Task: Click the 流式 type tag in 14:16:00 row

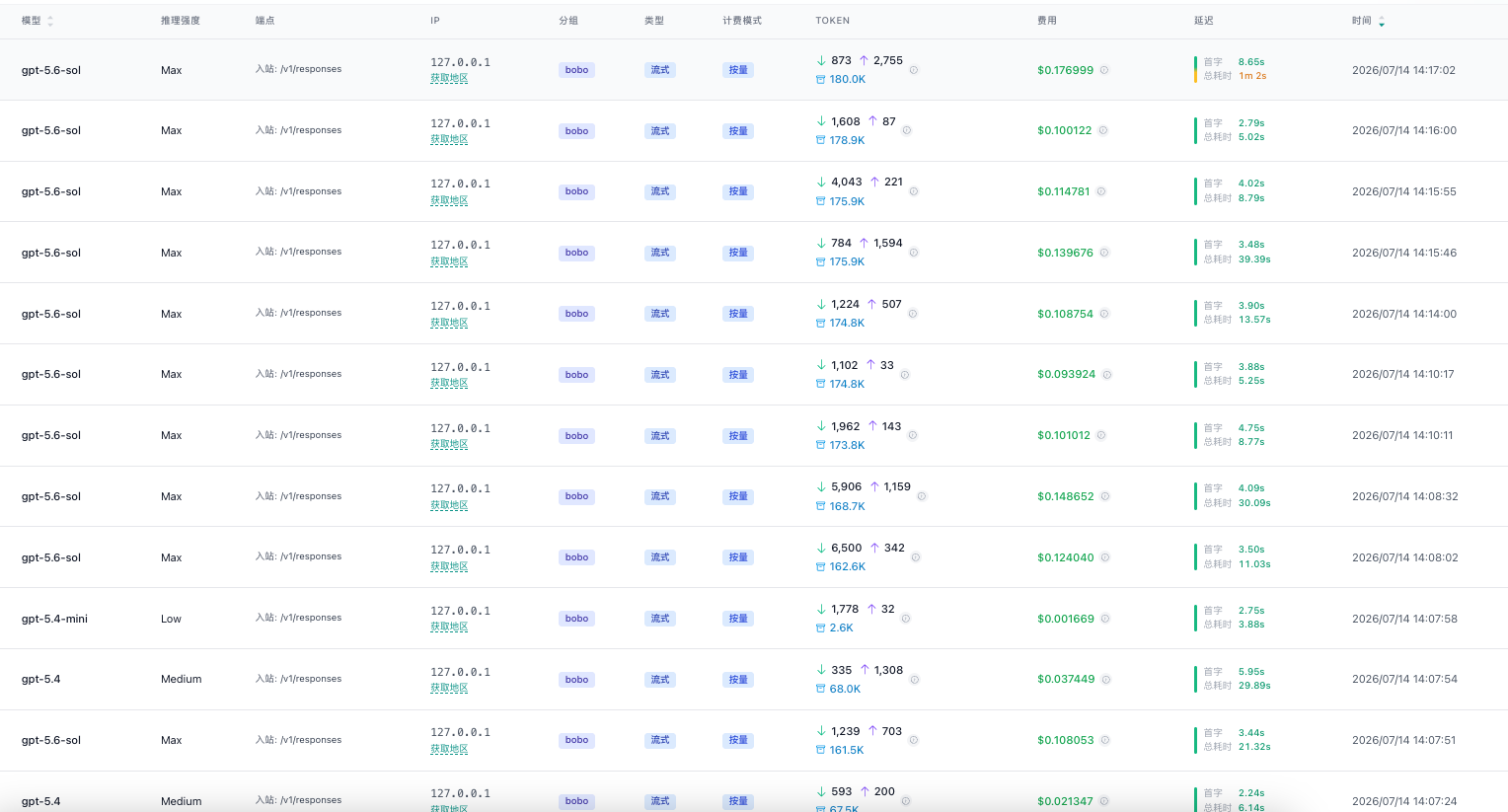Action: 660,130
